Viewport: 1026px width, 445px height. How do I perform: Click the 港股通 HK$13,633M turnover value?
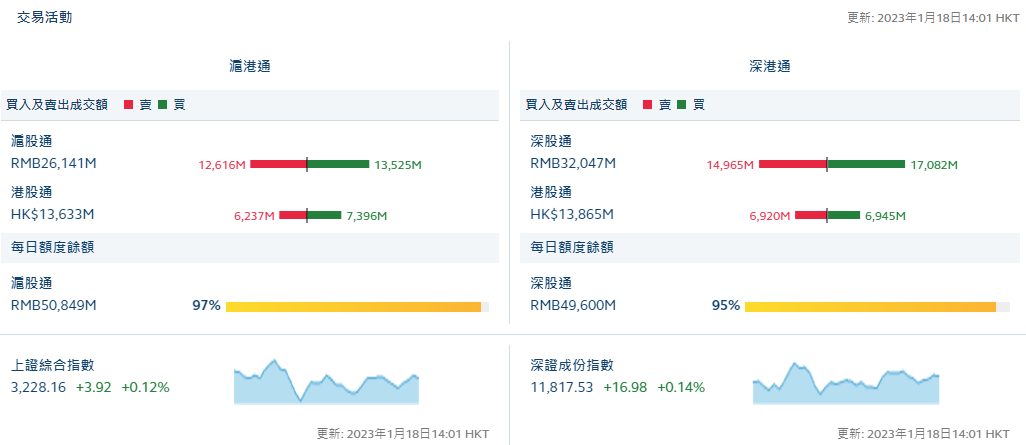point(52,214)
